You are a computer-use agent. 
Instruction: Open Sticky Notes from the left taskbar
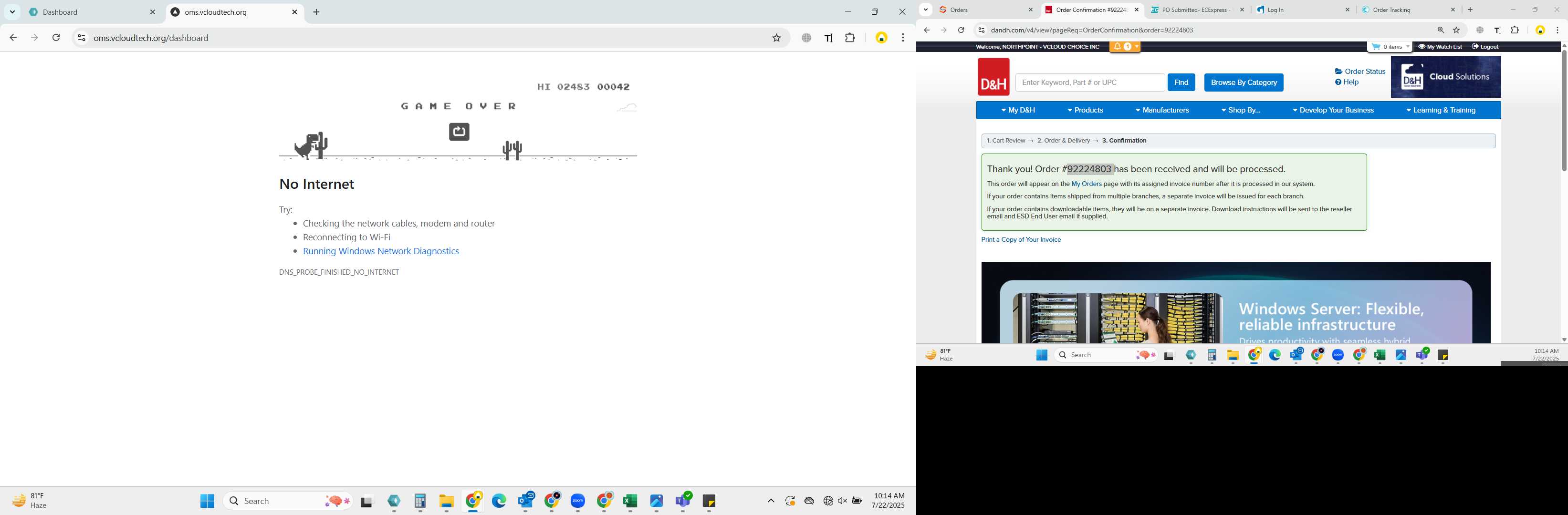(x=709, y=501)
